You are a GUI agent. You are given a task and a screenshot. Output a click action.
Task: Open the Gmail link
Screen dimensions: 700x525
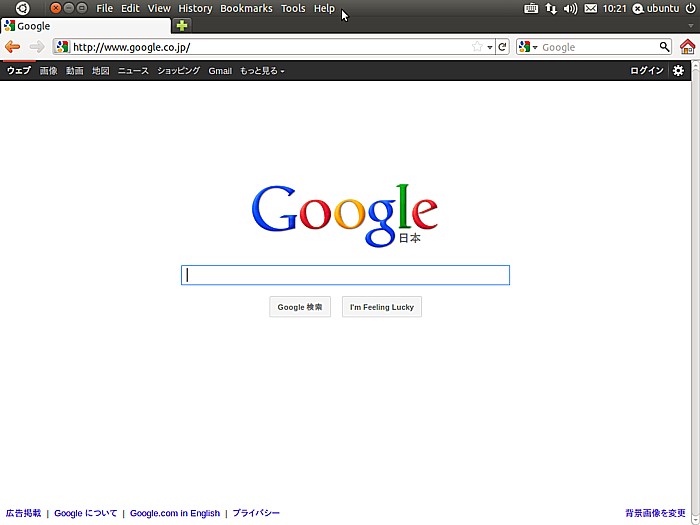(x=220, y=71)
